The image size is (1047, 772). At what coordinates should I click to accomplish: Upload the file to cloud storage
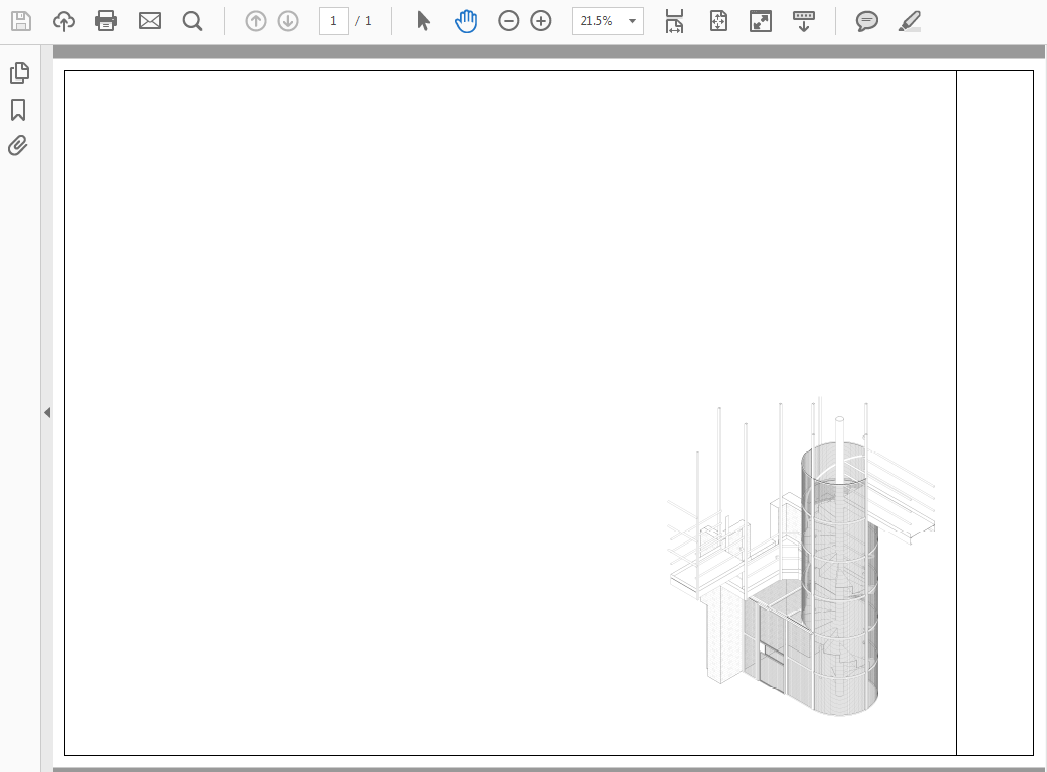[x=63, y=21]
